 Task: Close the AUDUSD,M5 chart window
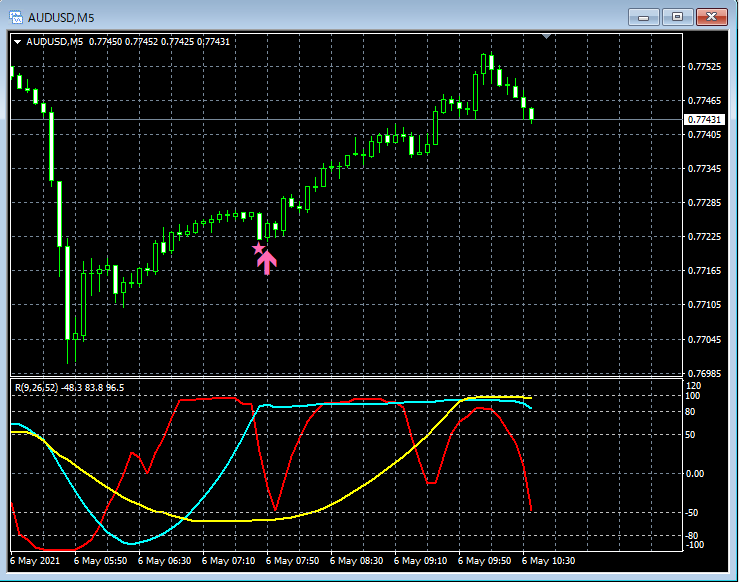712,17
